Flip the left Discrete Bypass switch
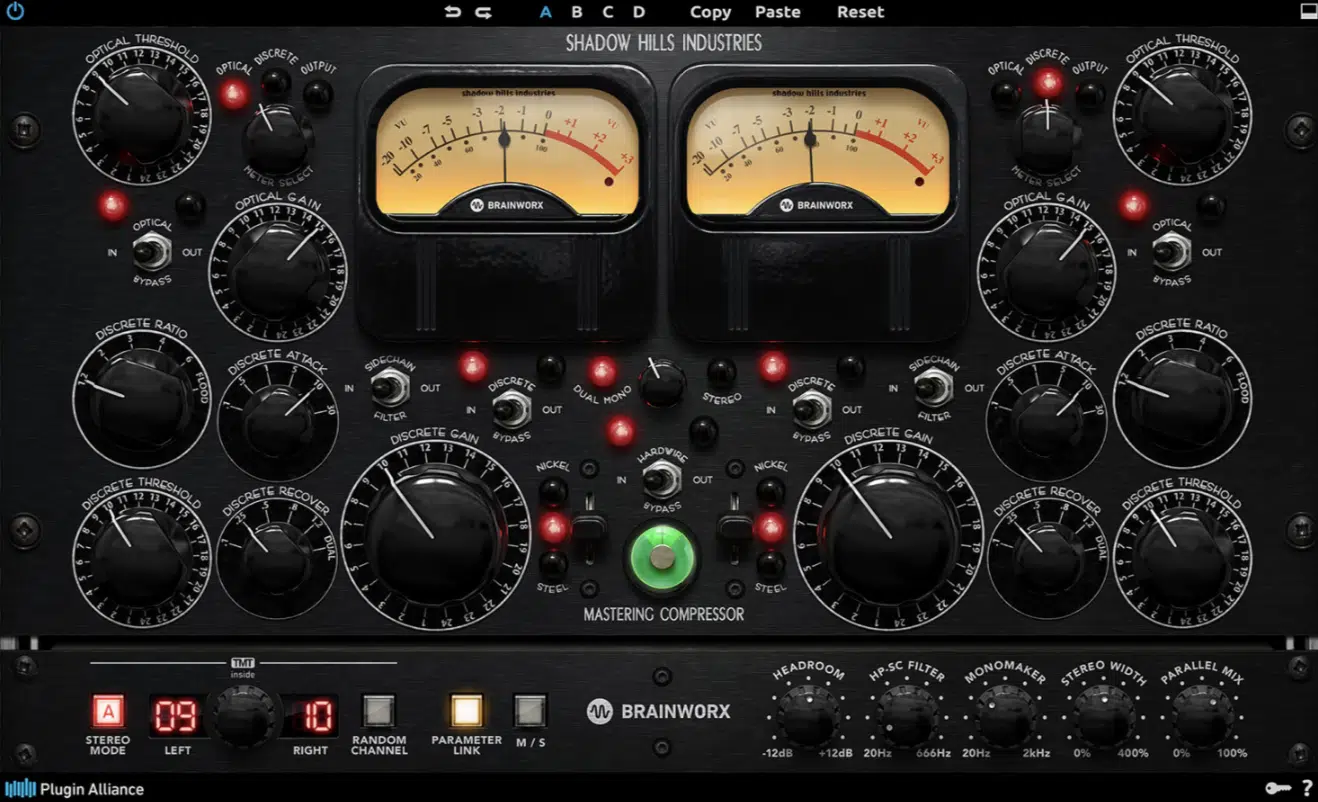This screenshot has width=1318, height=802. [x=511, y=409]
